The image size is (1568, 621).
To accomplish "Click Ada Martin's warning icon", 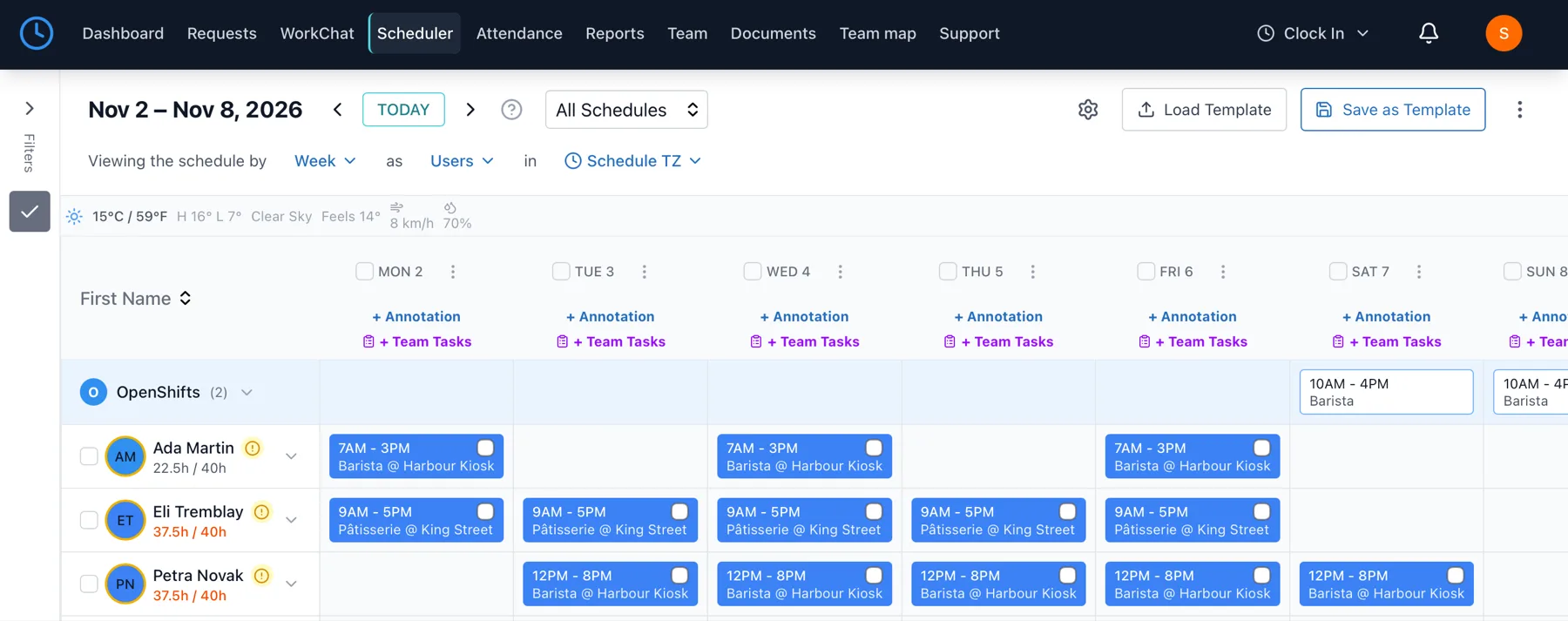I will pyautogui.click(x=253, y=449).
